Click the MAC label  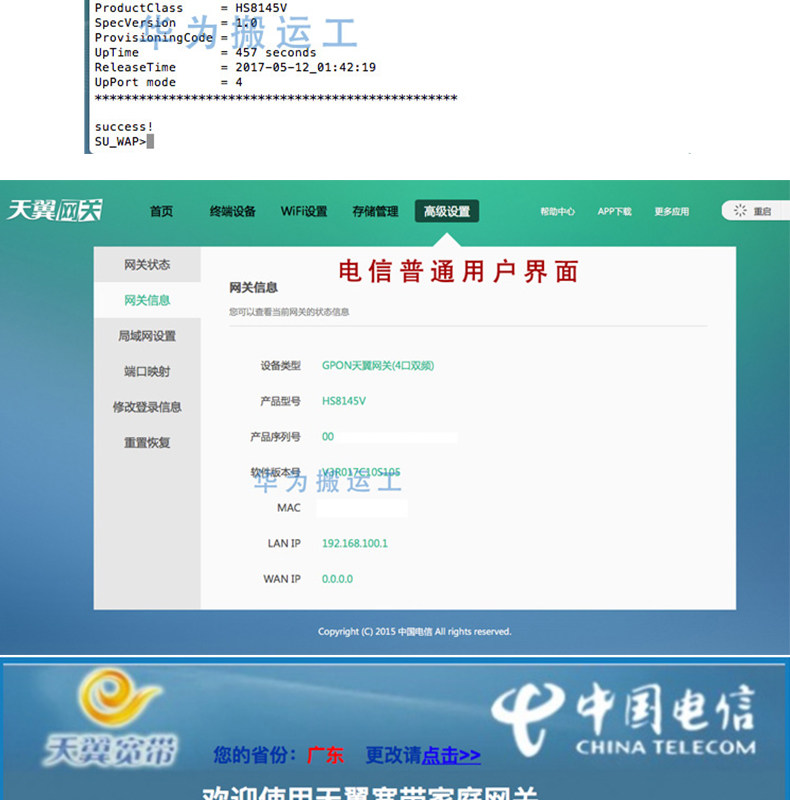click(288, 508)
